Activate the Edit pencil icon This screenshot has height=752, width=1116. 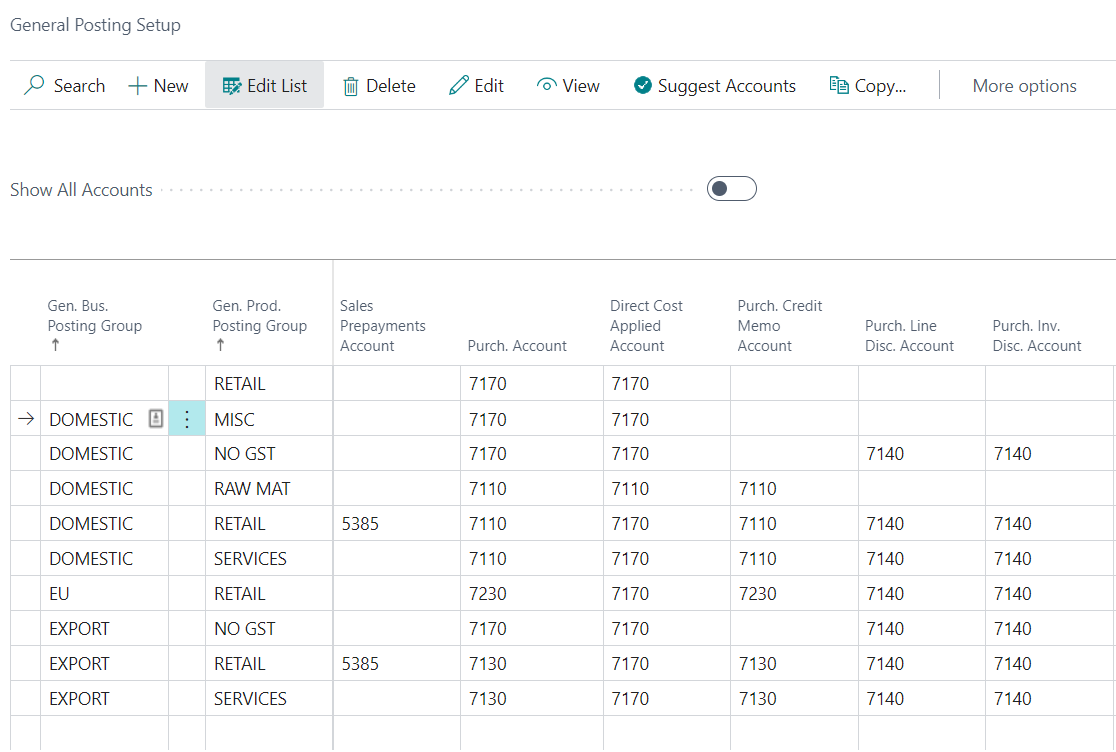(x=458, y=86)
